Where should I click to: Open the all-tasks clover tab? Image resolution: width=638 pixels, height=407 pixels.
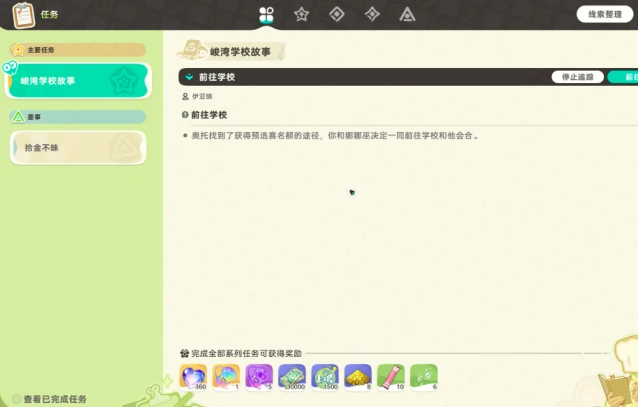point(267,15)
